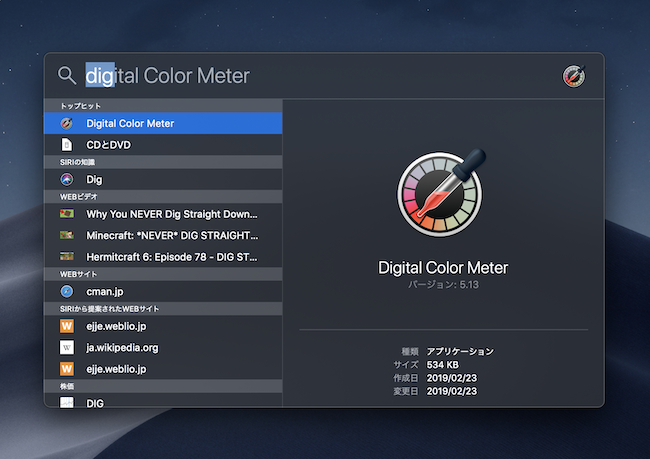Click the 変更日 2019/02/23 date value
This screenshot has height=459, width=650.
click(451, 391)
